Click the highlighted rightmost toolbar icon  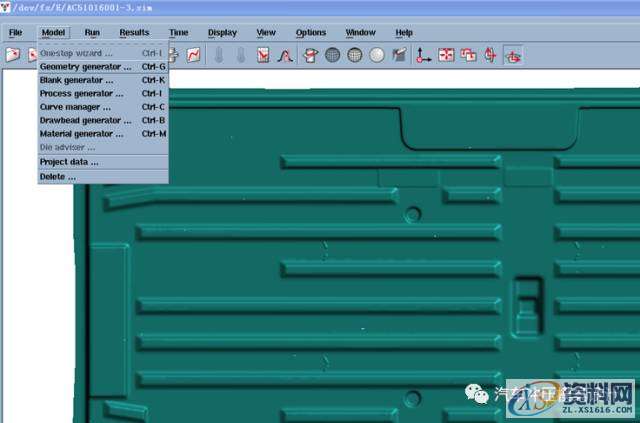coord(513,55)
